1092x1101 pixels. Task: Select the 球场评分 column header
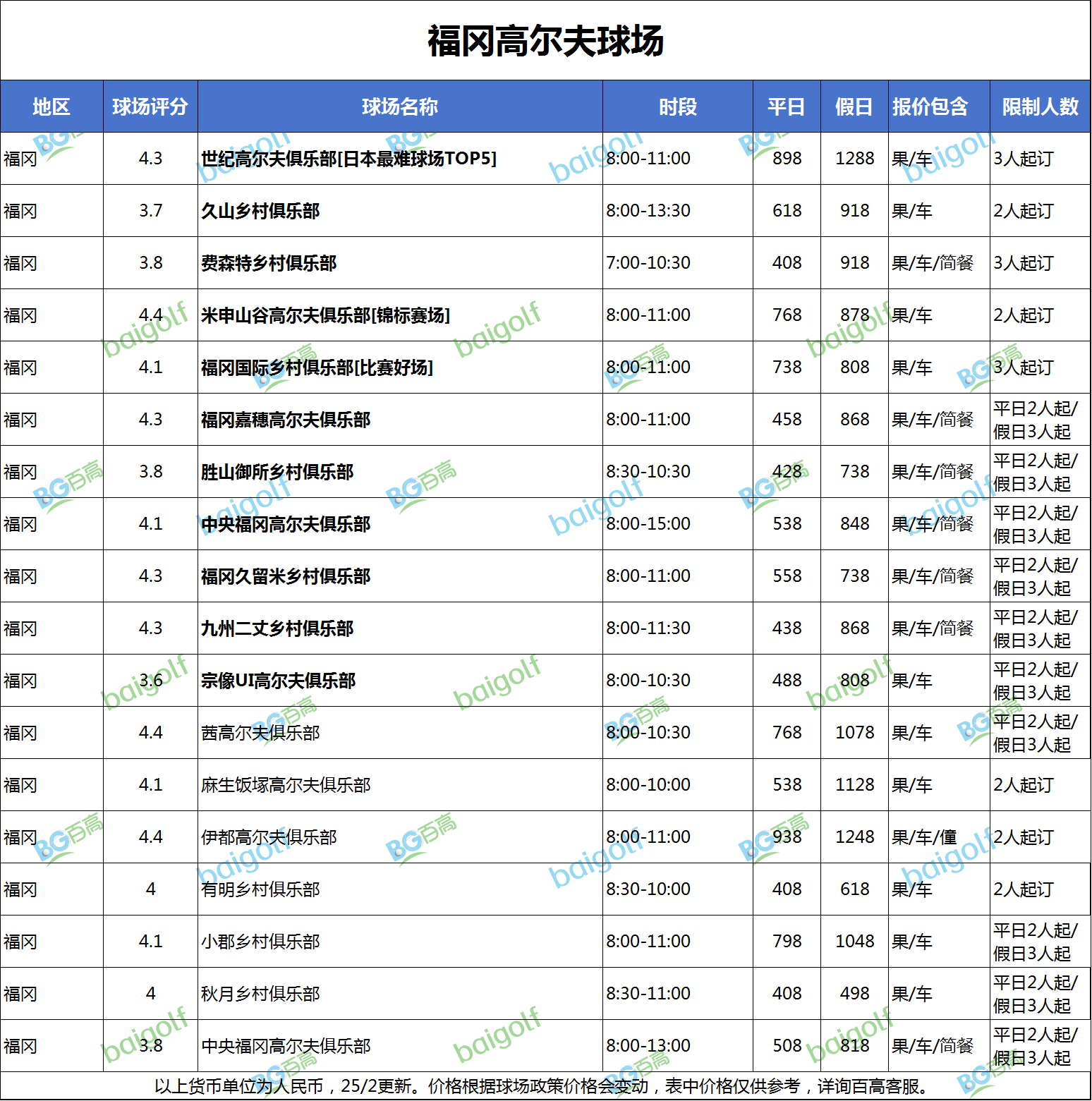(x=150, y=107)
